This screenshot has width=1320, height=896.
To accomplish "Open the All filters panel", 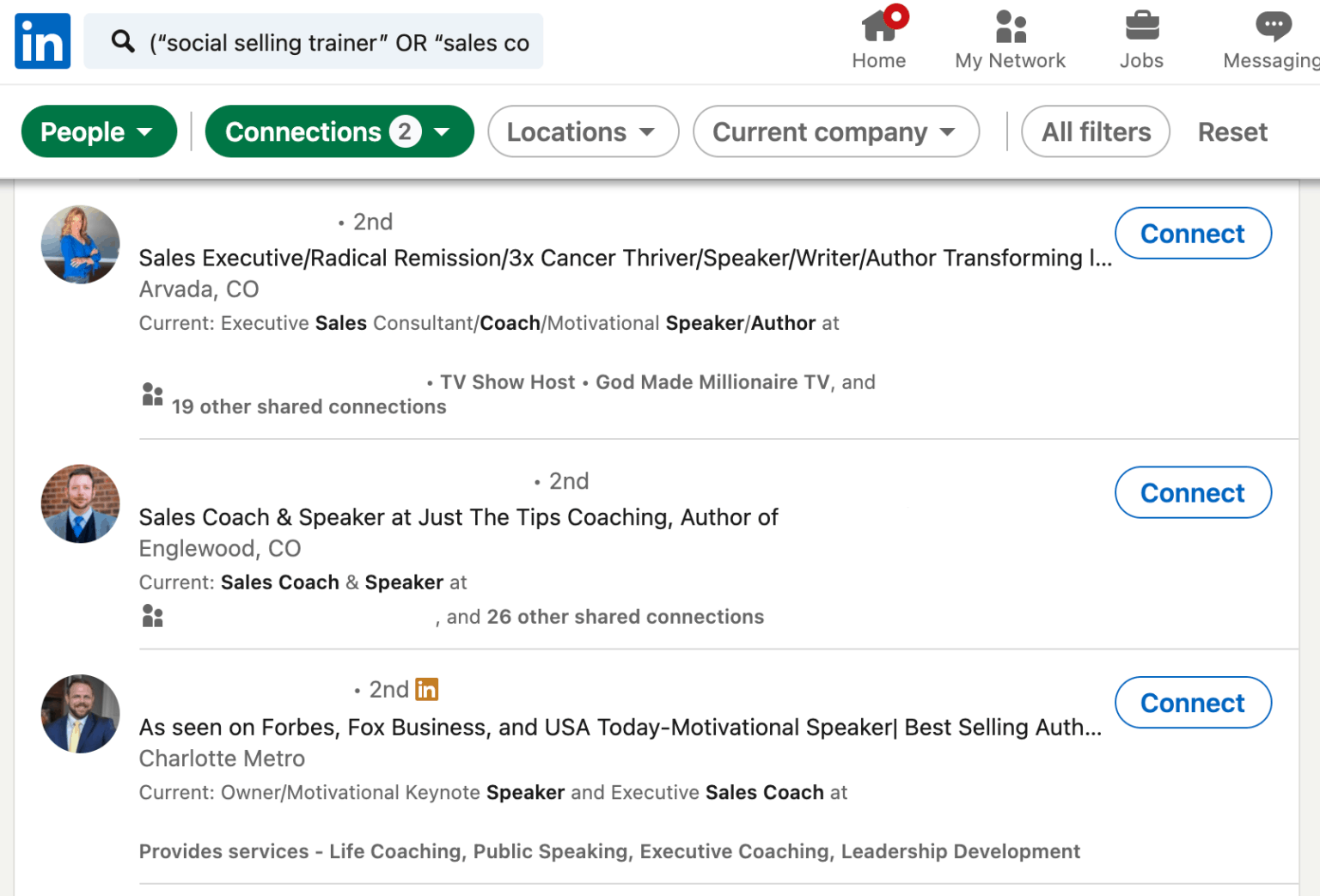I will pyautogui.click(x=1095, y=131).
